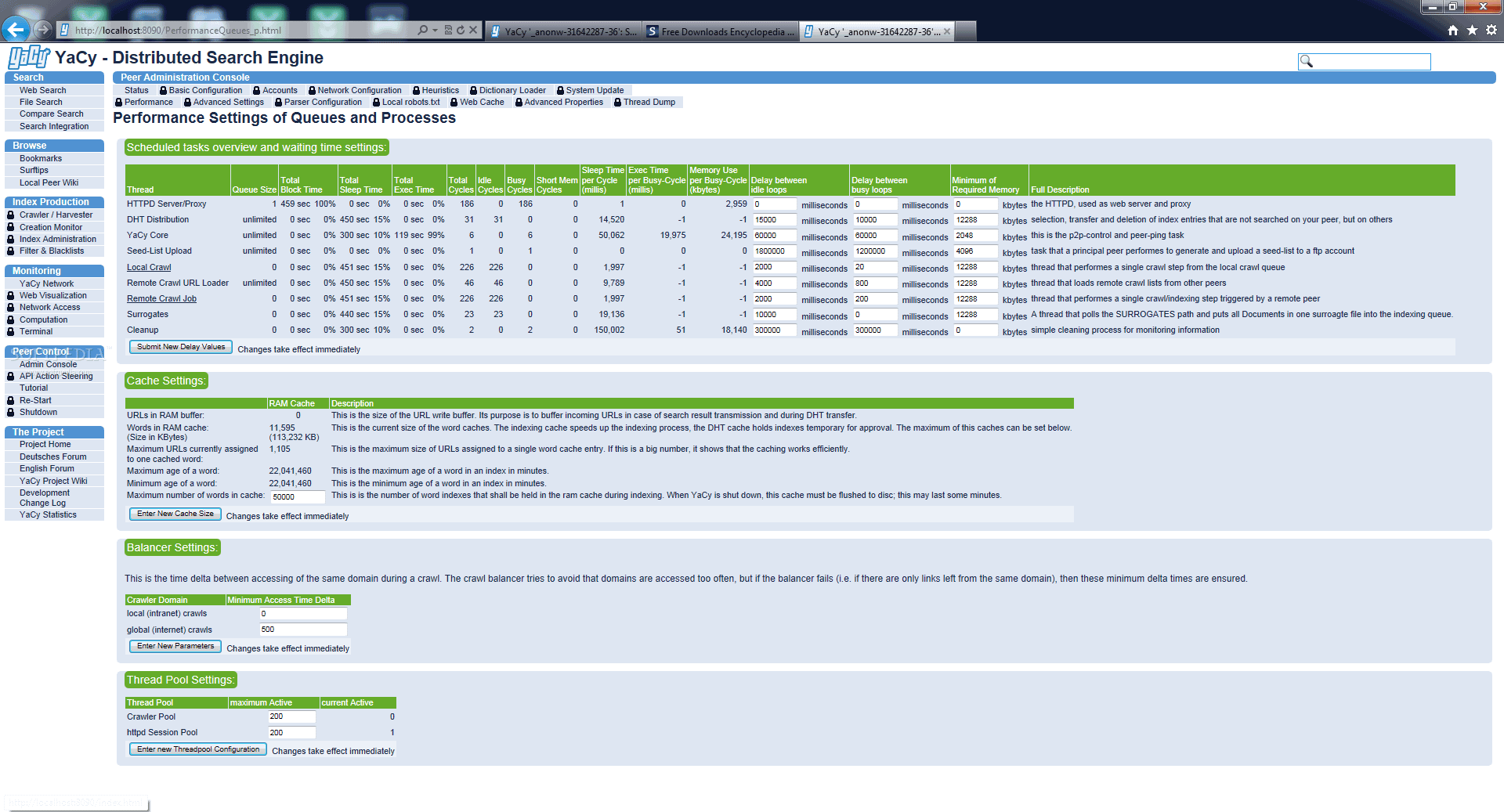
Task: Open YaCy Statistics sidebar link
Action: 48,515
